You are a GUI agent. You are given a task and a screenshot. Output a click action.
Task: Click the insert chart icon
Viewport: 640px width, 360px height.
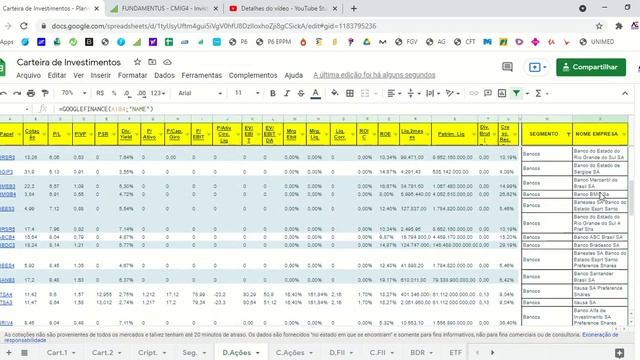pyautogui.click(x=502, y=93)
